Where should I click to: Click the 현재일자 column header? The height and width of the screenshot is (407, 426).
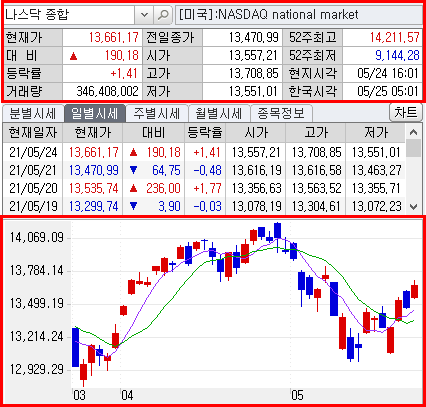[x=33, y=133]
